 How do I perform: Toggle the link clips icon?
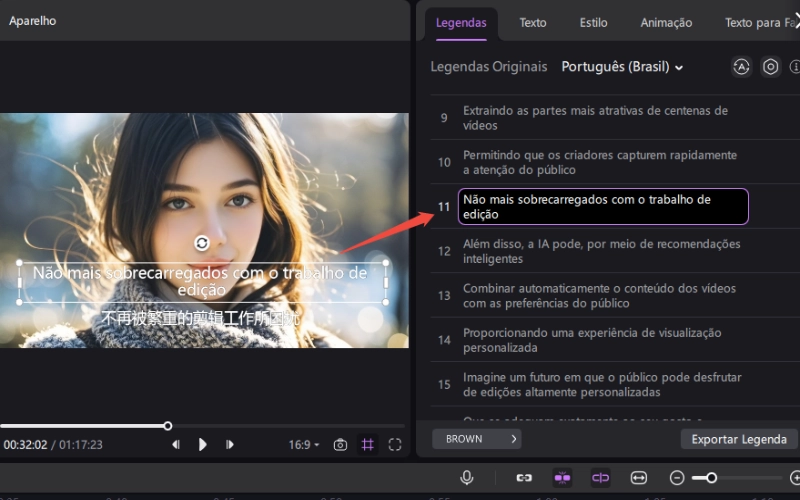tap(524, 478)
